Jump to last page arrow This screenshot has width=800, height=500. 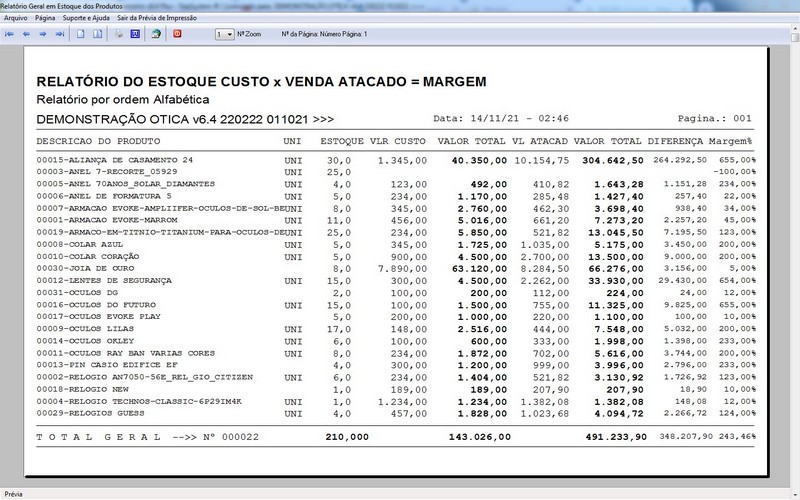click(60, 34)
